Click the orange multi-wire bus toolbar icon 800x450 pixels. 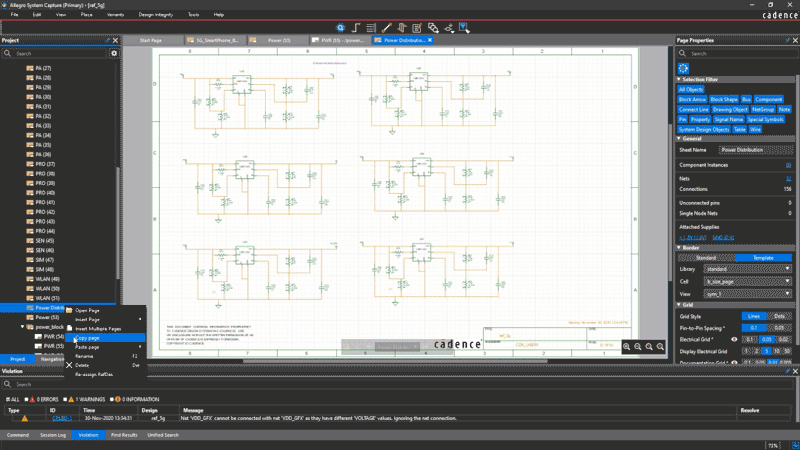click(x=402, y=28)
